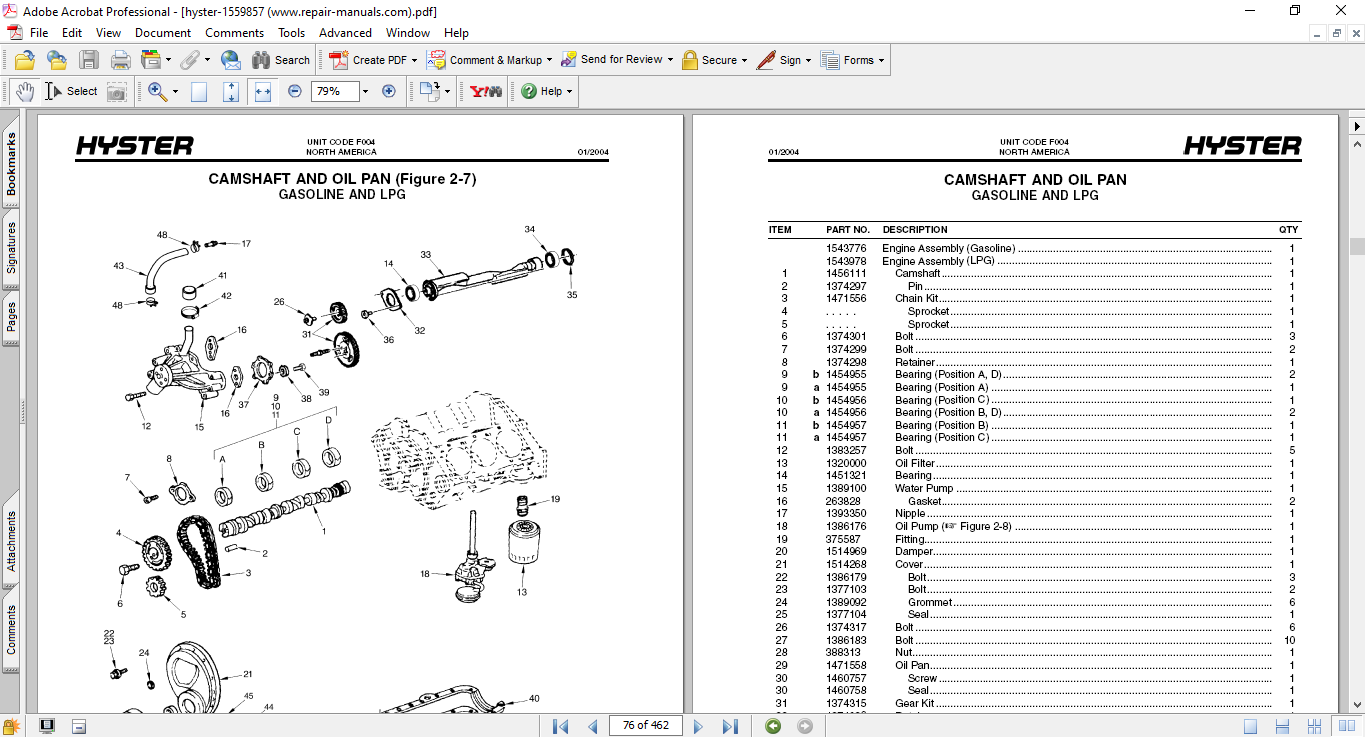Click the Zoom Out minus button
This screenshot has height=737, width=1365.
pos(295,91)
